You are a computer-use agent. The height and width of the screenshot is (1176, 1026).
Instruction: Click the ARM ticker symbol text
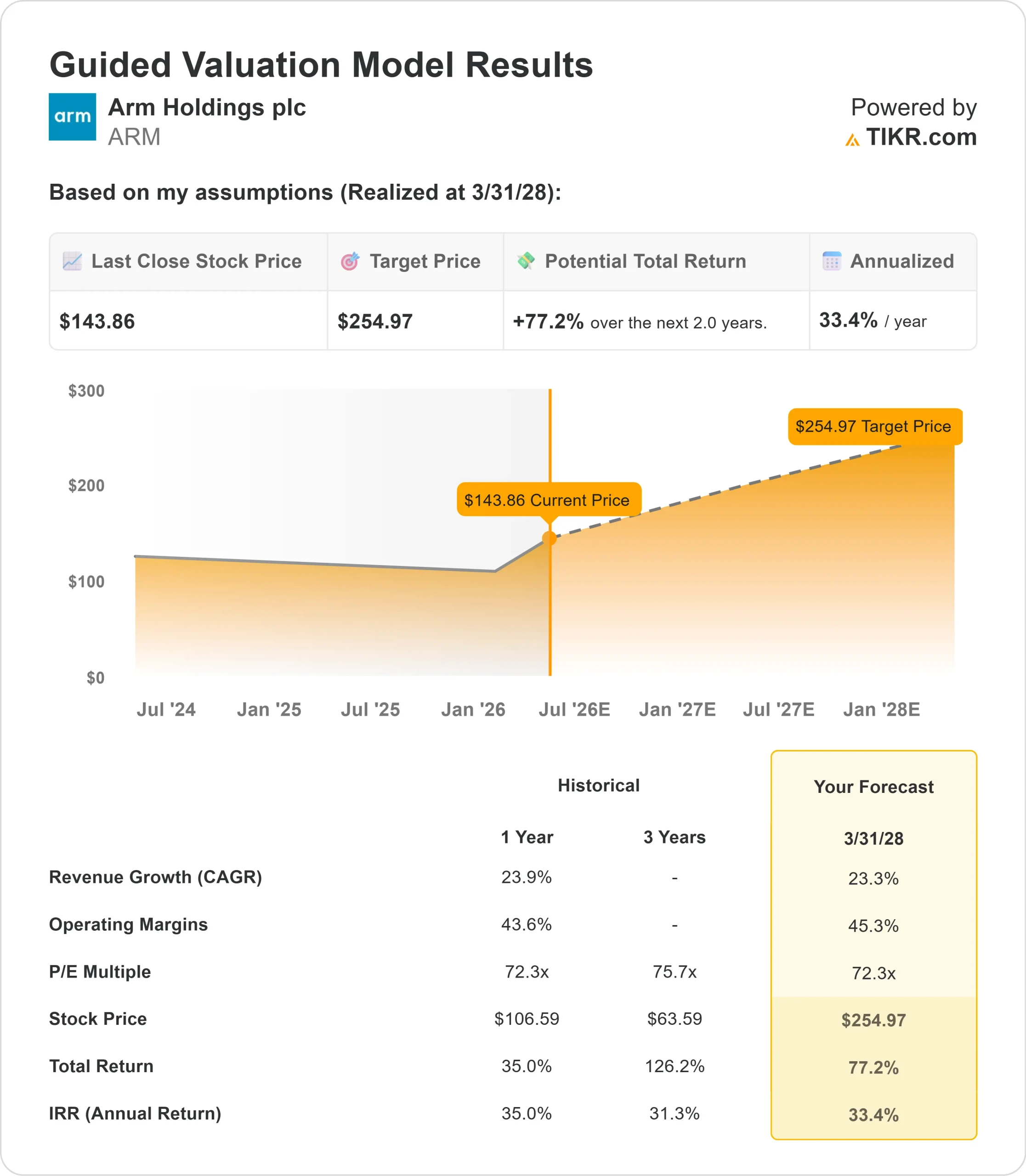pos(134,137)
